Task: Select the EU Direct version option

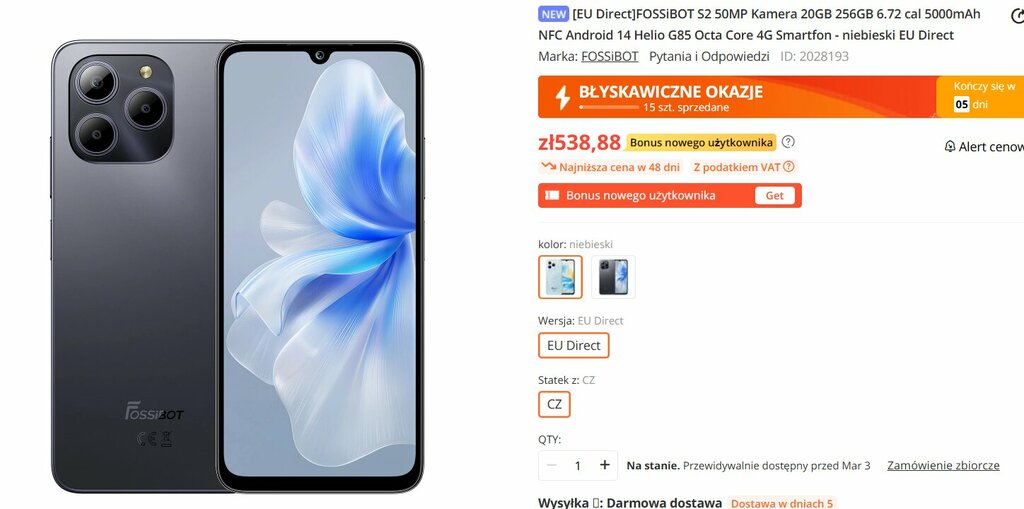Action: pyautogui.click(x=573, y=346)
